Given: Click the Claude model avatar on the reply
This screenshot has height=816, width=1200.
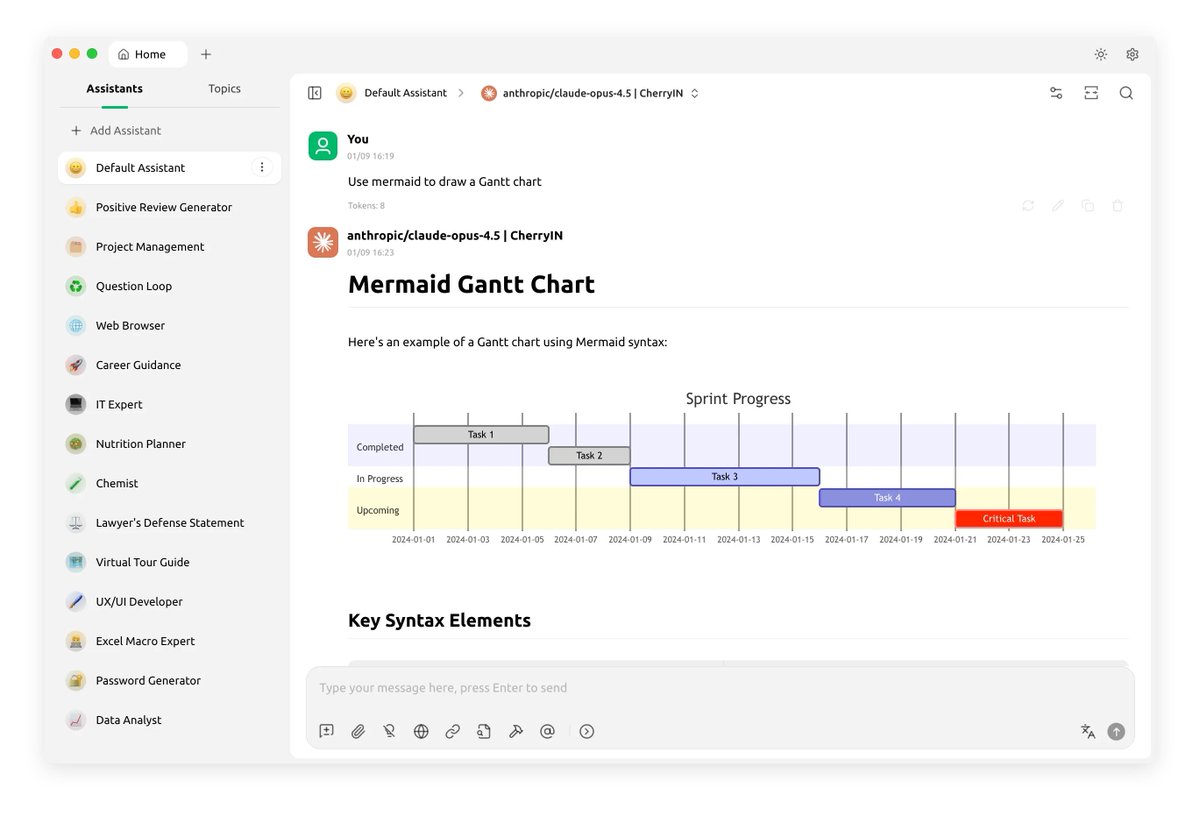Looking at the screenshot, I should (323, 243).
